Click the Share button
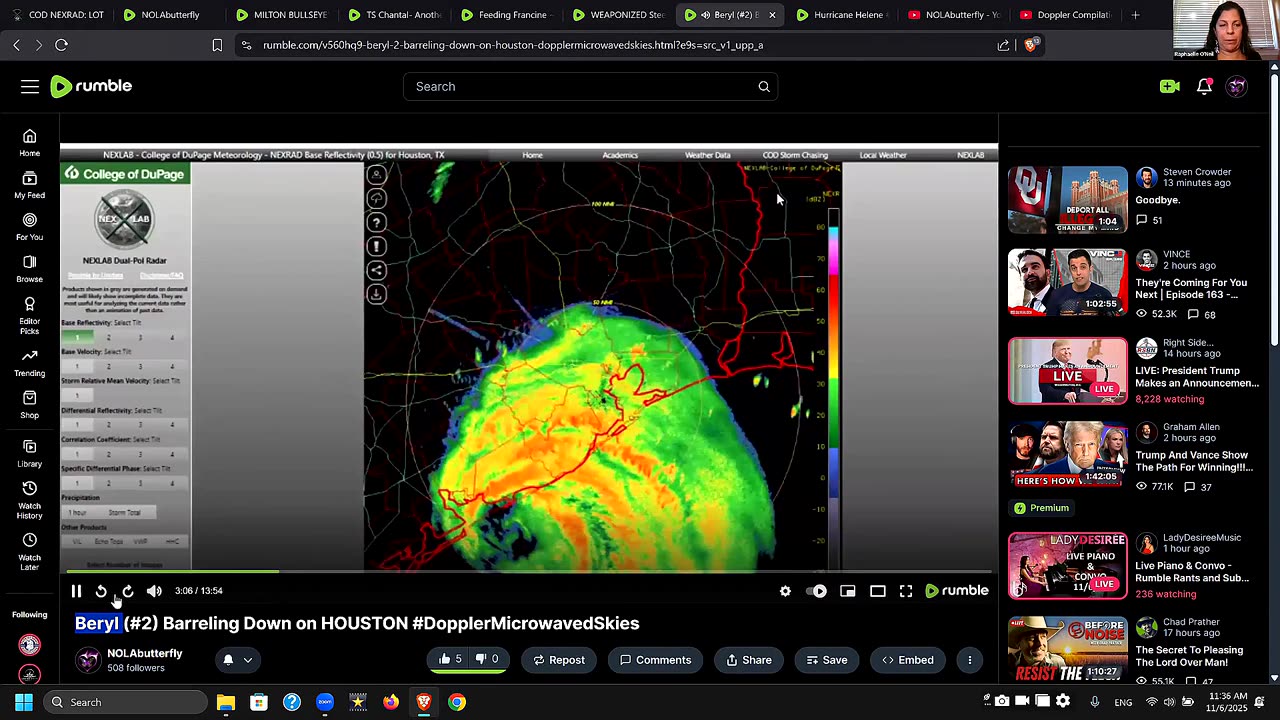 749,660
